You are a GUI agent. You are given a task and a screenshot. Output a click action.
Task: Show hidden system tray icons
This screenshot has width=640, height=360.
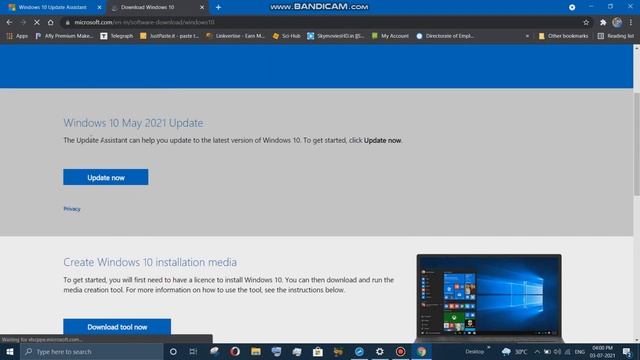click(x=537, y=352)
